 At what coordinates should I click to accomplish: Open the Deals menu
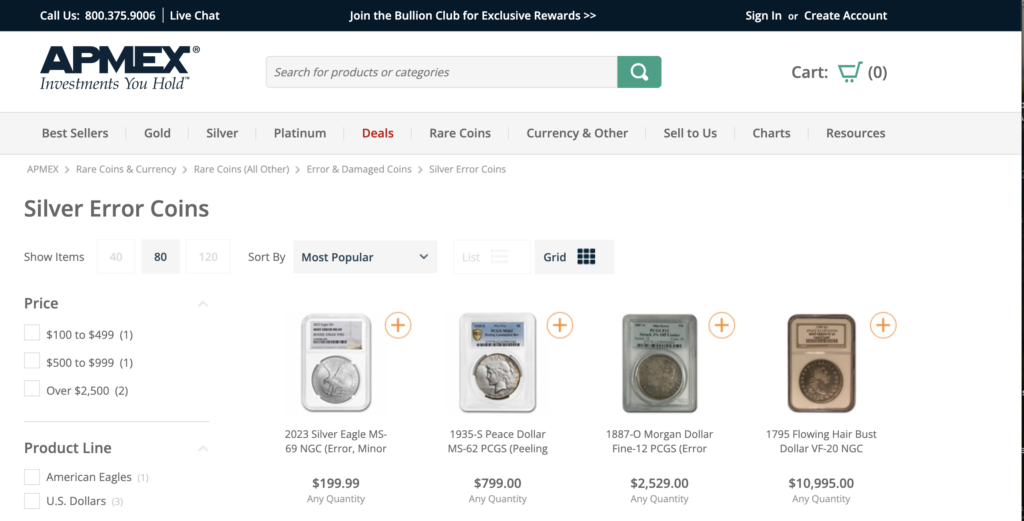click(378, 133)
